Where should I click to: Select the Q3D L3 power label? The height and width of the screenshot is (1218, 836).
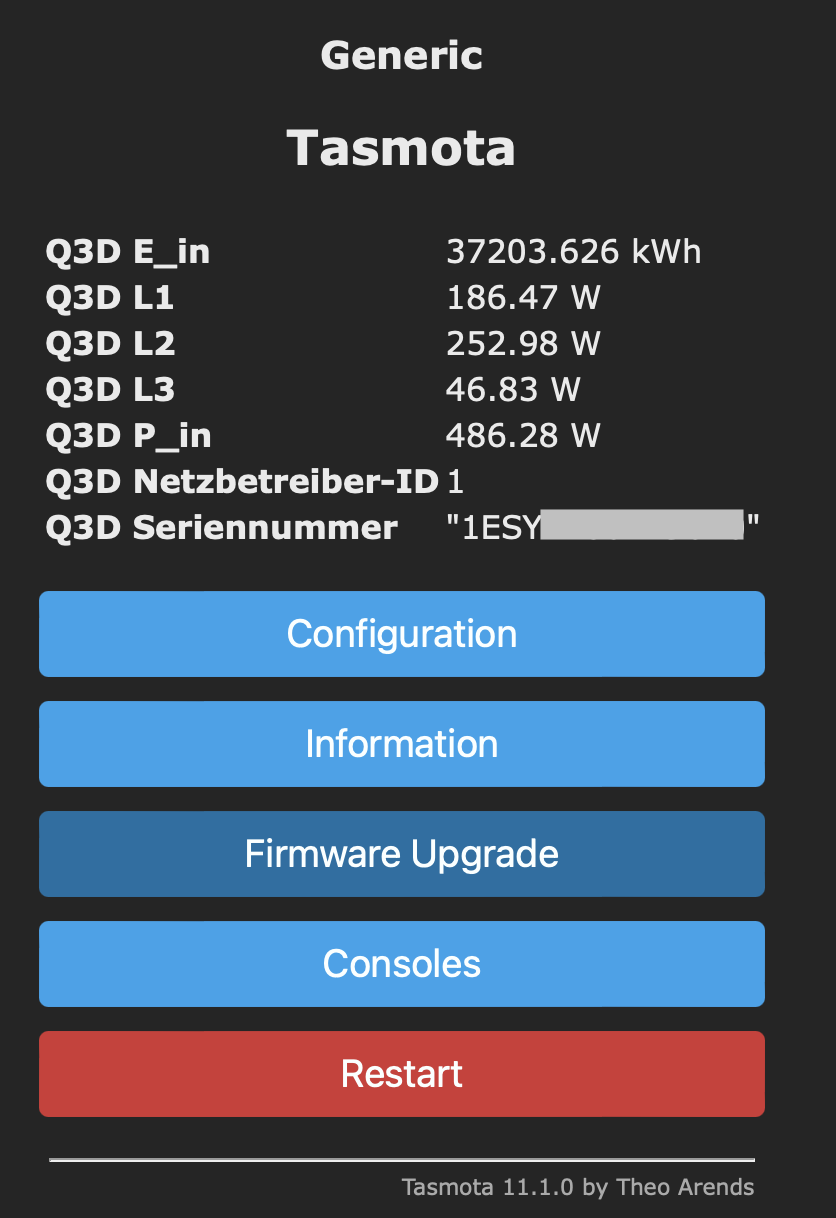coord(110,389)
